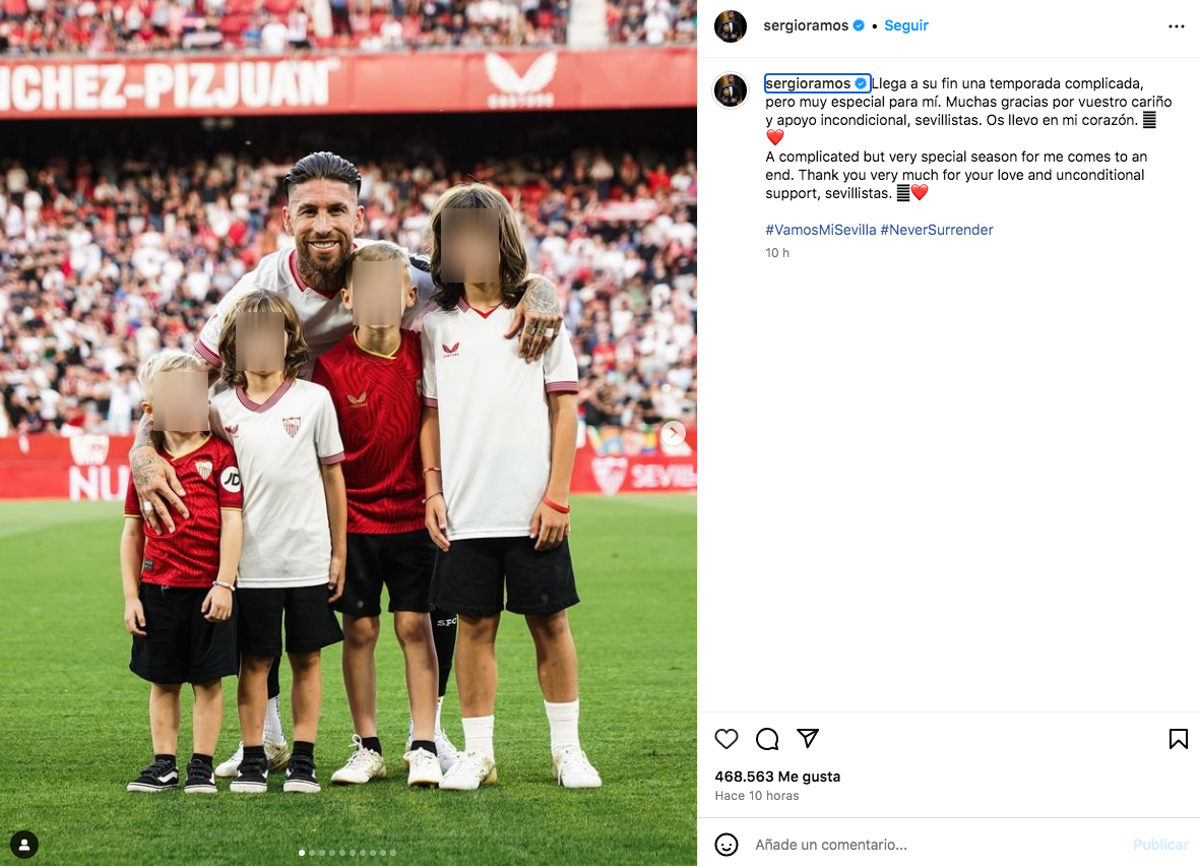
Task: Open sergioramos profile picture in header
Action: click(x=730, y=26)
